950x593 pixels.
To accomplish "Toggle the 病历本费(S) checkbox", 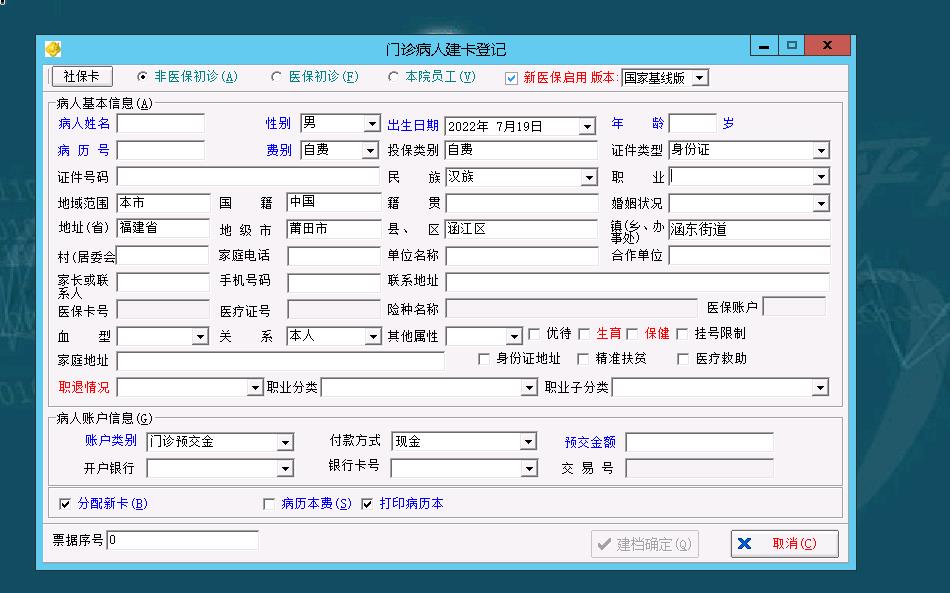I will coord(269,504).
